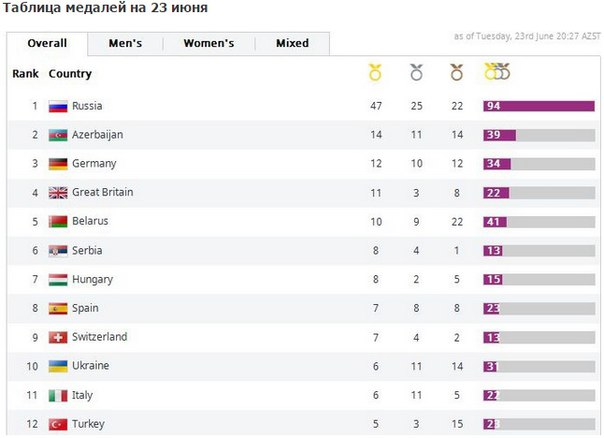The height and width of the screenshot is (438, 604).
Task: Open the Mixed medals tab
Action: [x=292, y=44]
